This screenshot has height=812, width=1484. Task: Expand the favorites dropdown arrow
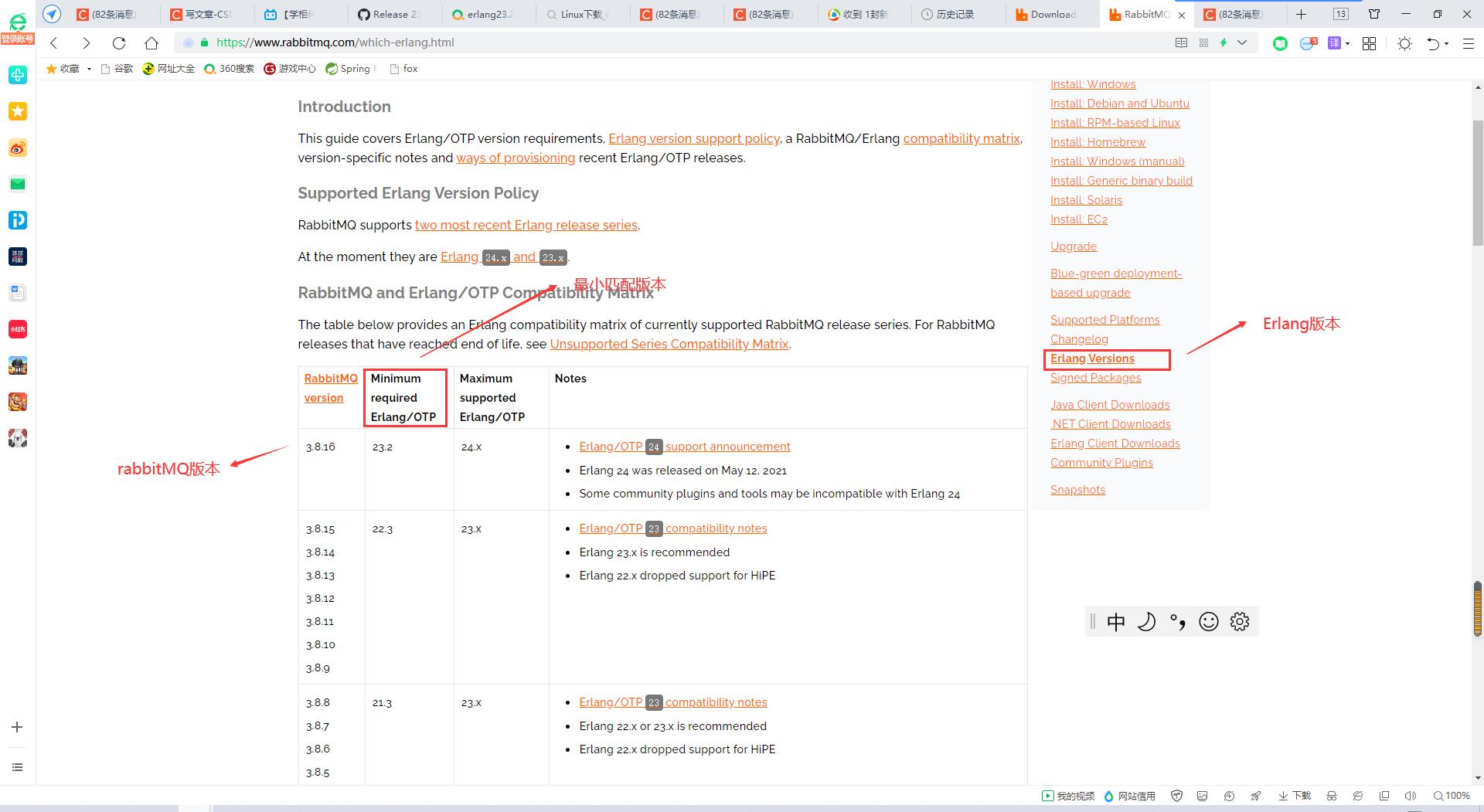coord(89,69)
